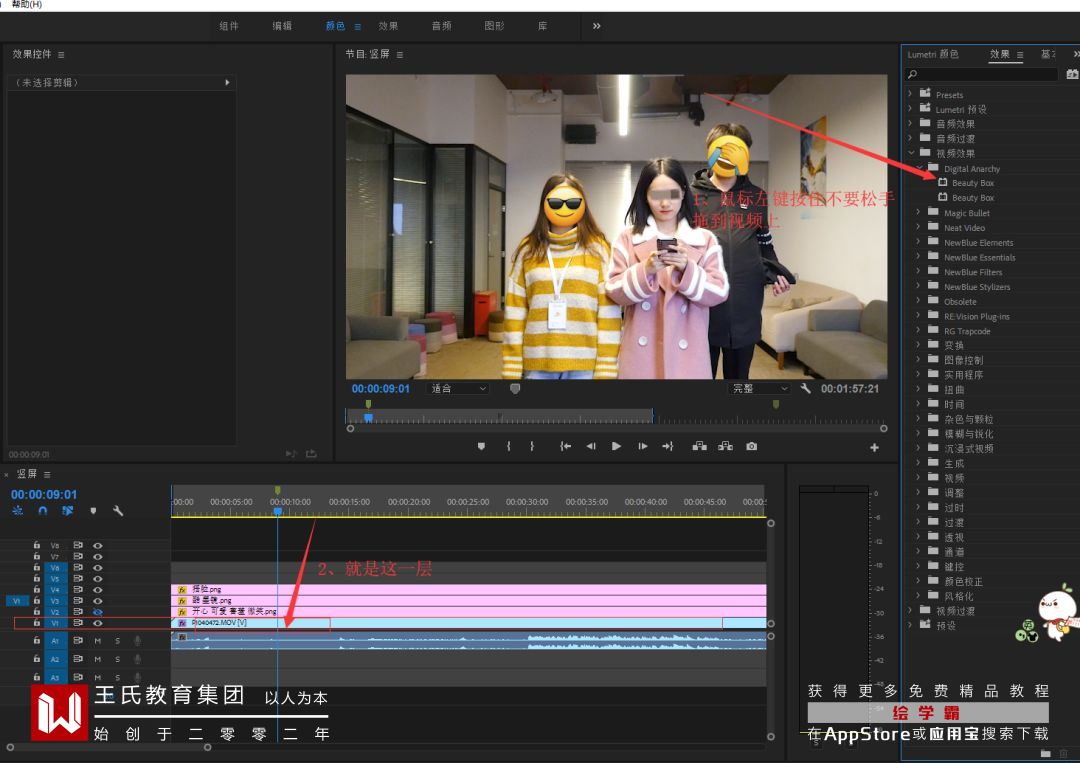
Task: Expand the Presets folder
Action: tap(910, 93)
